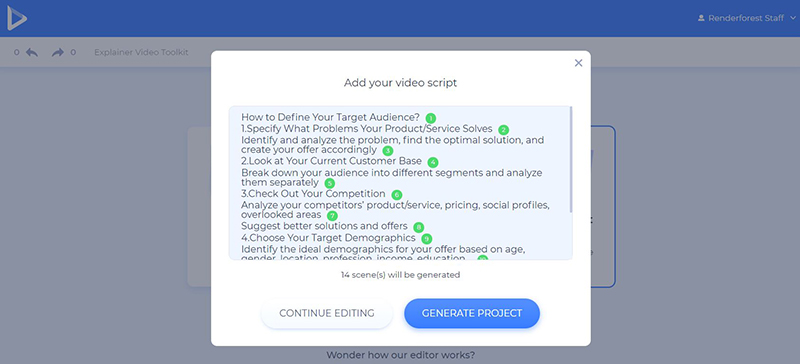Image resolution: width=800 pixels, height=364 pixels.
Task: Undo the last action arrow
Action: (x=32, y=52)
